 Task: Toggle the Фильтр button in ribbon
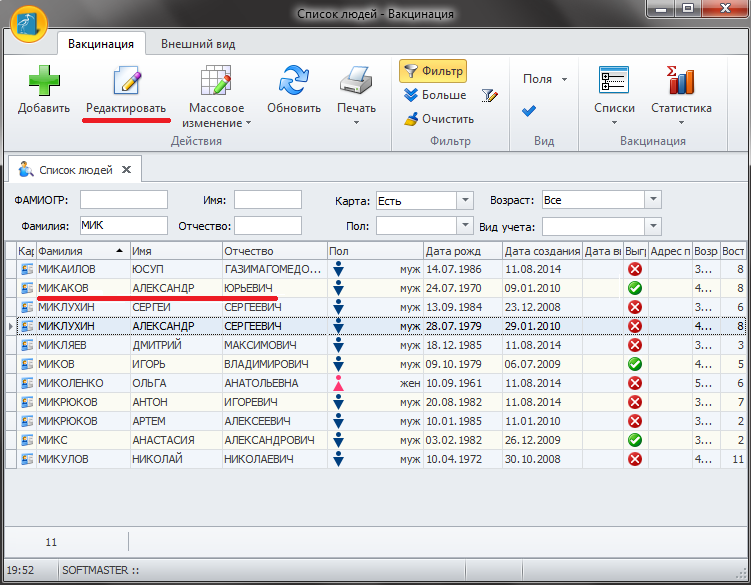tap(433, 71)
